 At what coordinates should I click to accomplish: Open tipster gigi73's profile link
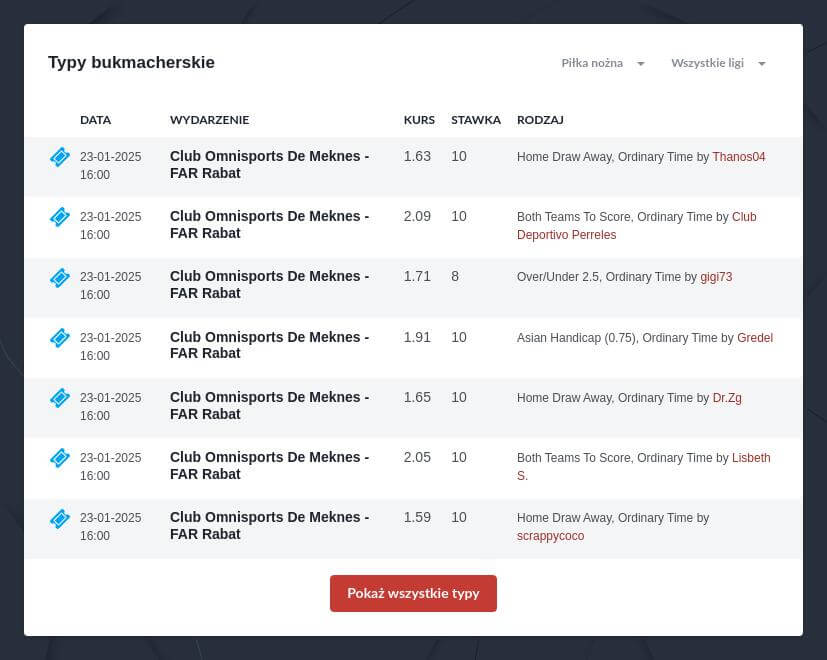tap(716, 277)
